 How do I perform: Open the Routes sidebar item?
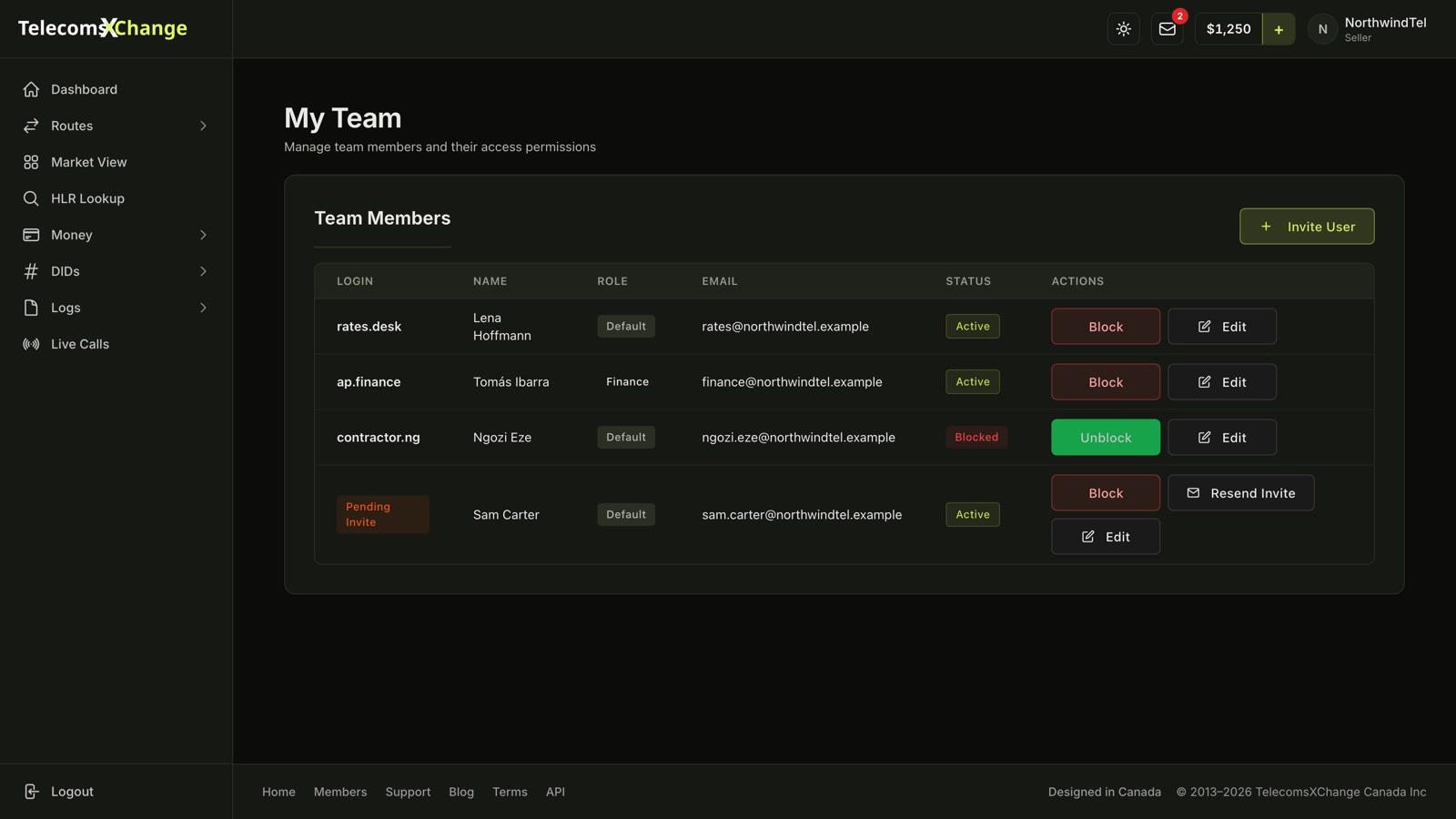click(116, 126)
